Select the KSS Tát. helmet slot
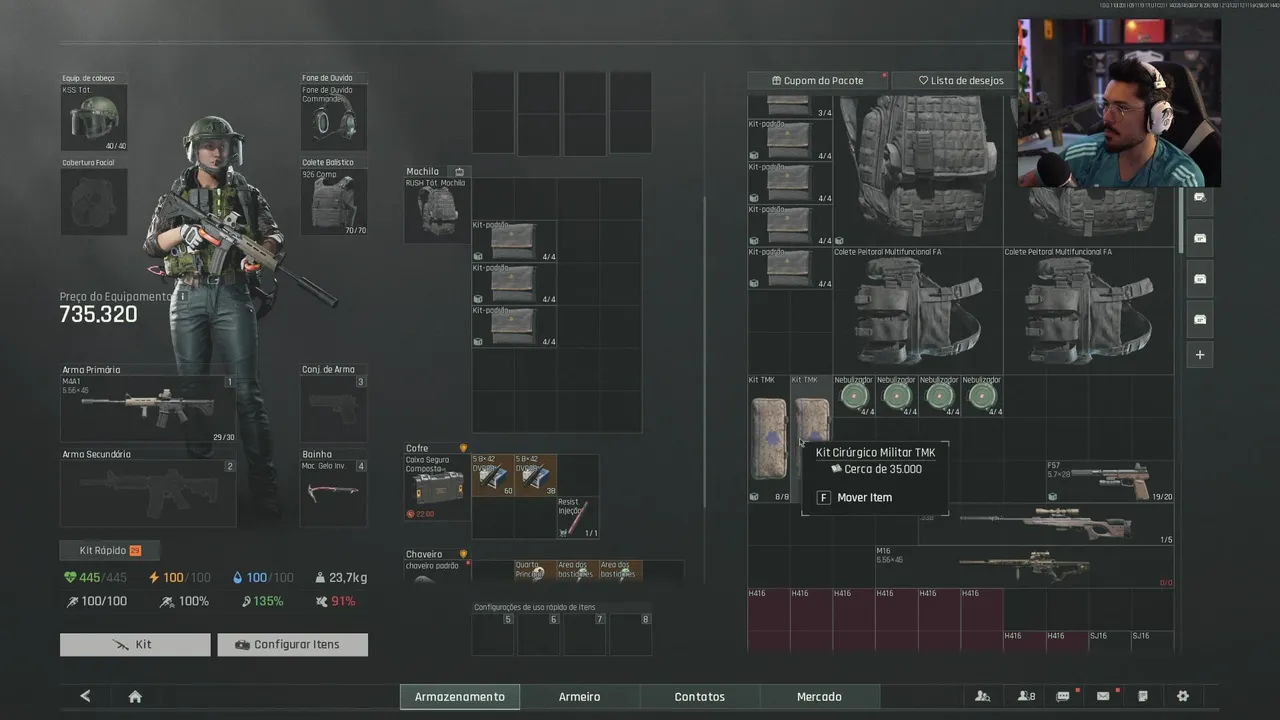This screenshot has height=720, width=1280. pos(94,118)
